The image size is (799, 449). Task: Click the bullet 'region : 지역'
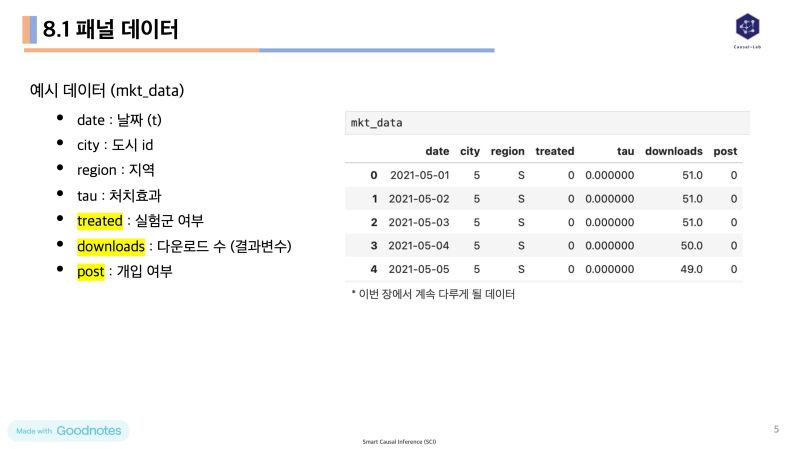point(116,170)
